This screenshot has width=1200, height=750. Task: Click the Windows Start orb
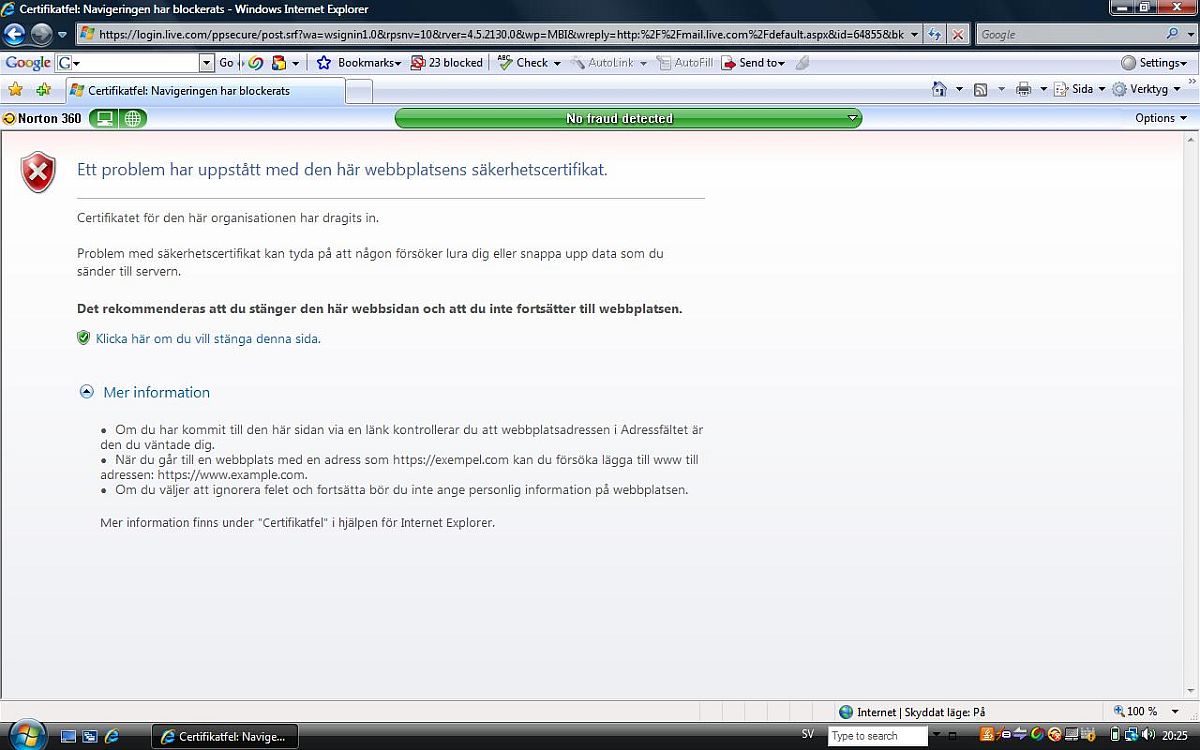(27, 734)
